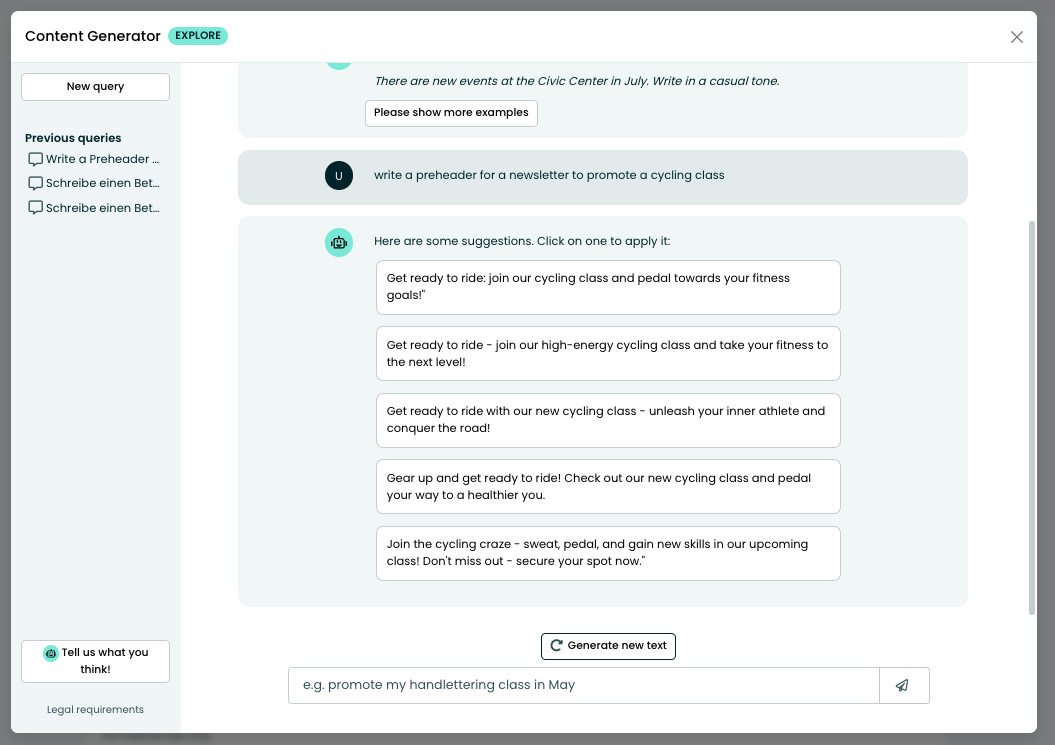This screenshot has height=745, width=1055.
Task: Open the Legal requirements link
Action: pyautogui.click(x=95, y=710)
